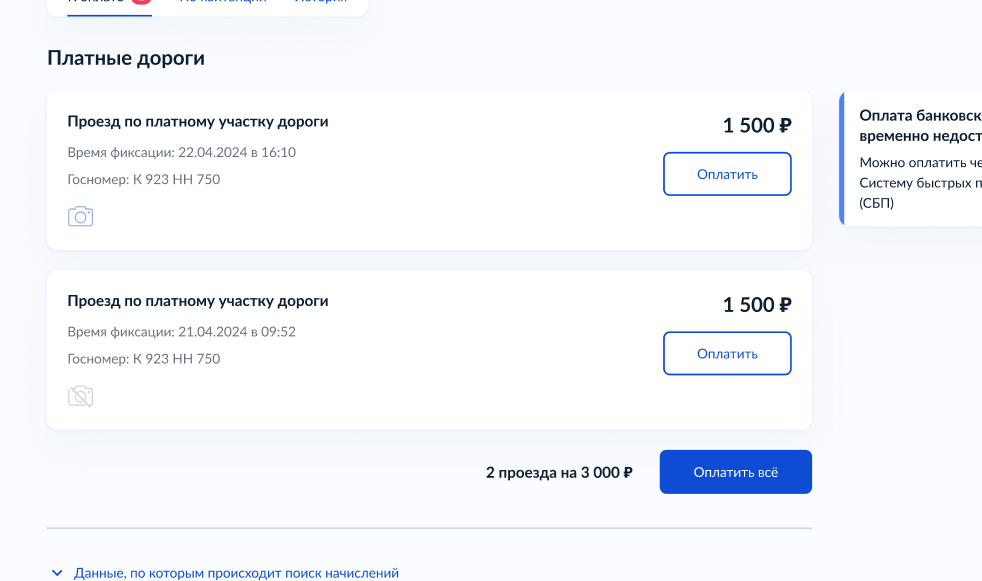
Task: Click the Оплатить всё button
Action: pos(735,472)
